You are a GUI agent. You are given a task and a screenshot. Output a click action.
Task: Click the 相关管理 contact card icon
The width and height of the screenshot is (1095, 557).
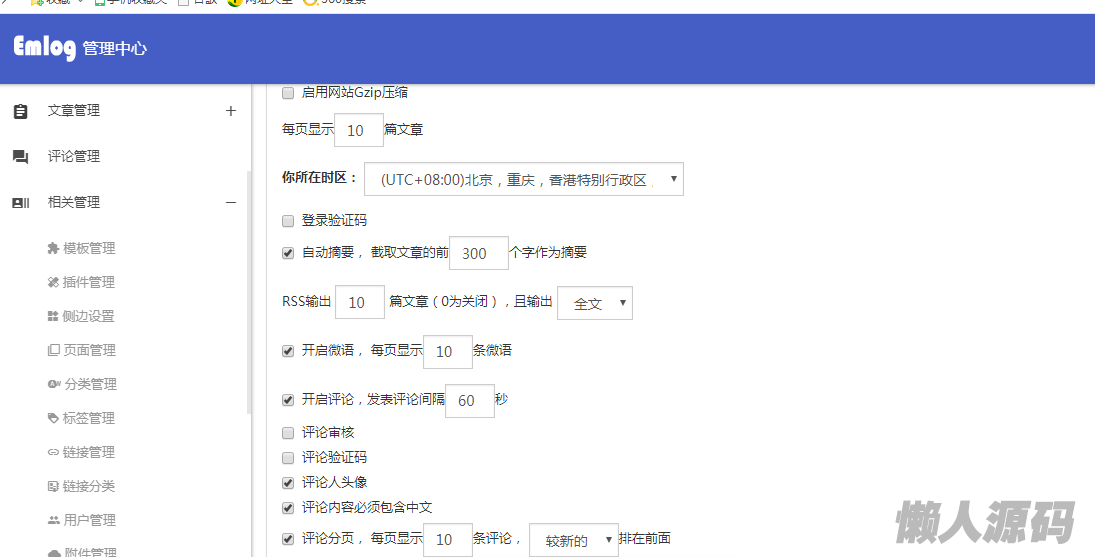pos(21,203)
